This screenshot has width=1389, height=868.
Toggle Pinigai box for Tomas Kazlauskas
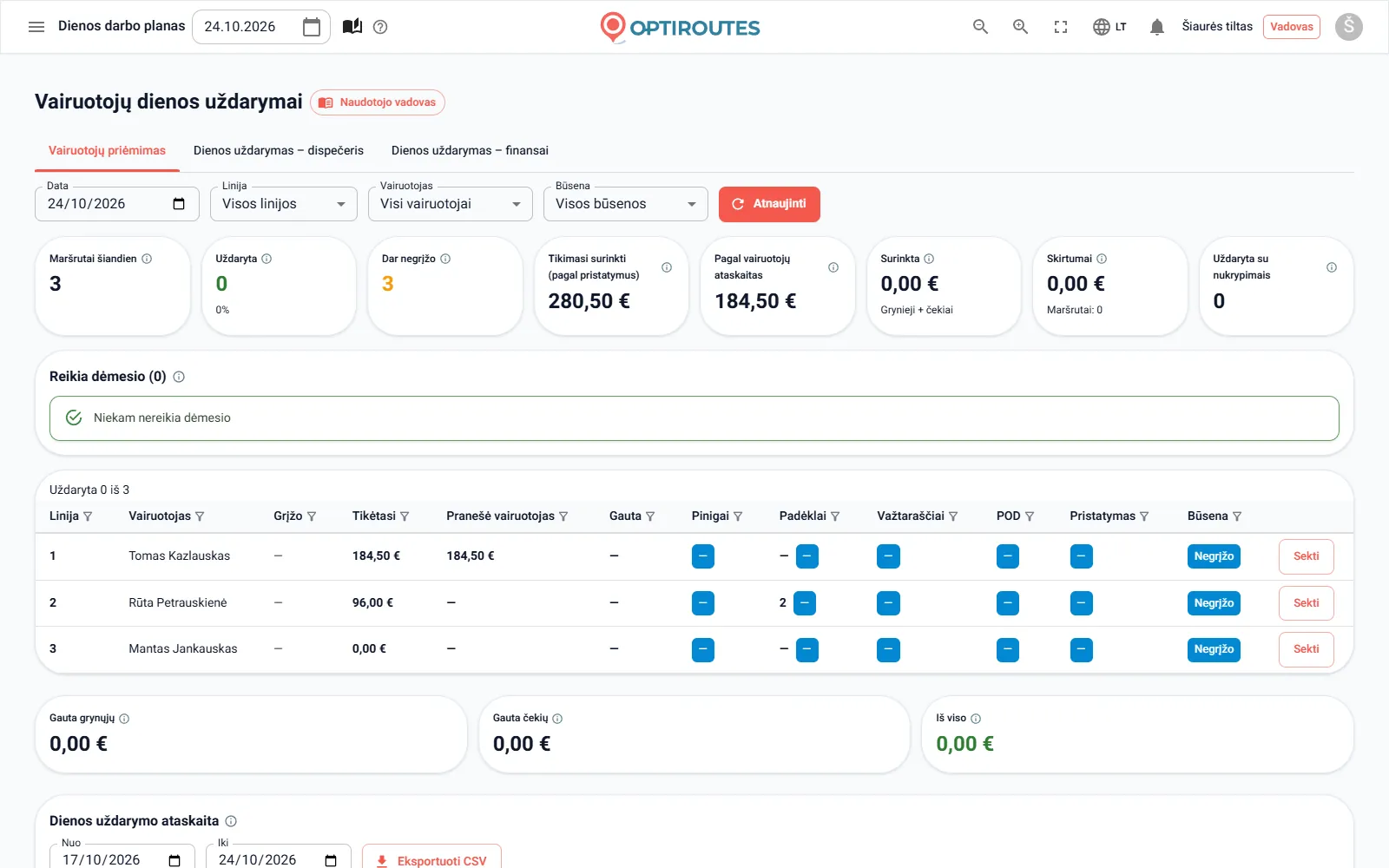click(x=703, y=556)
